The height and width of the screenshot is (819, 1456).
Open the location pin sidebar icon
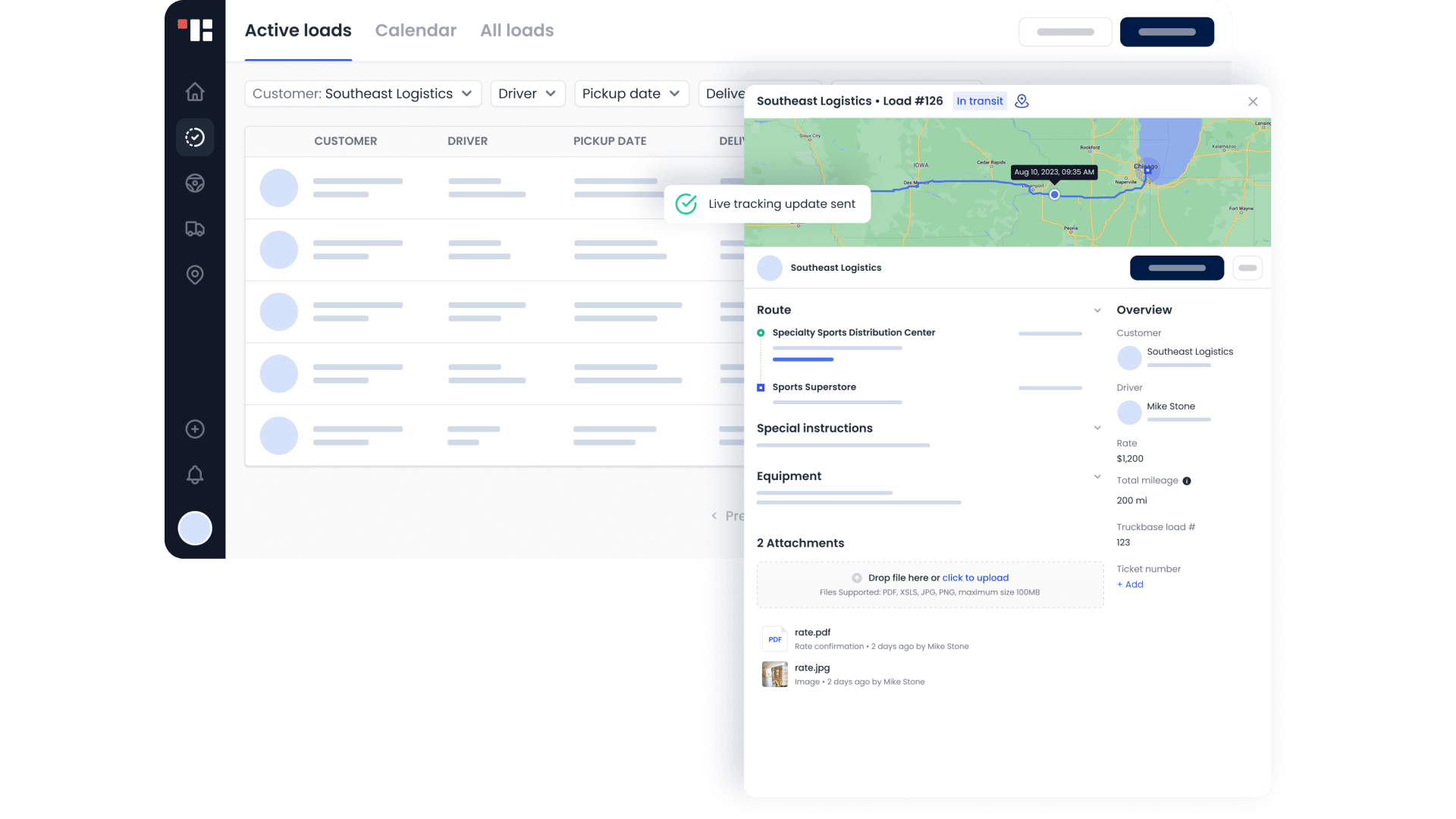click(x=195, y=275)
